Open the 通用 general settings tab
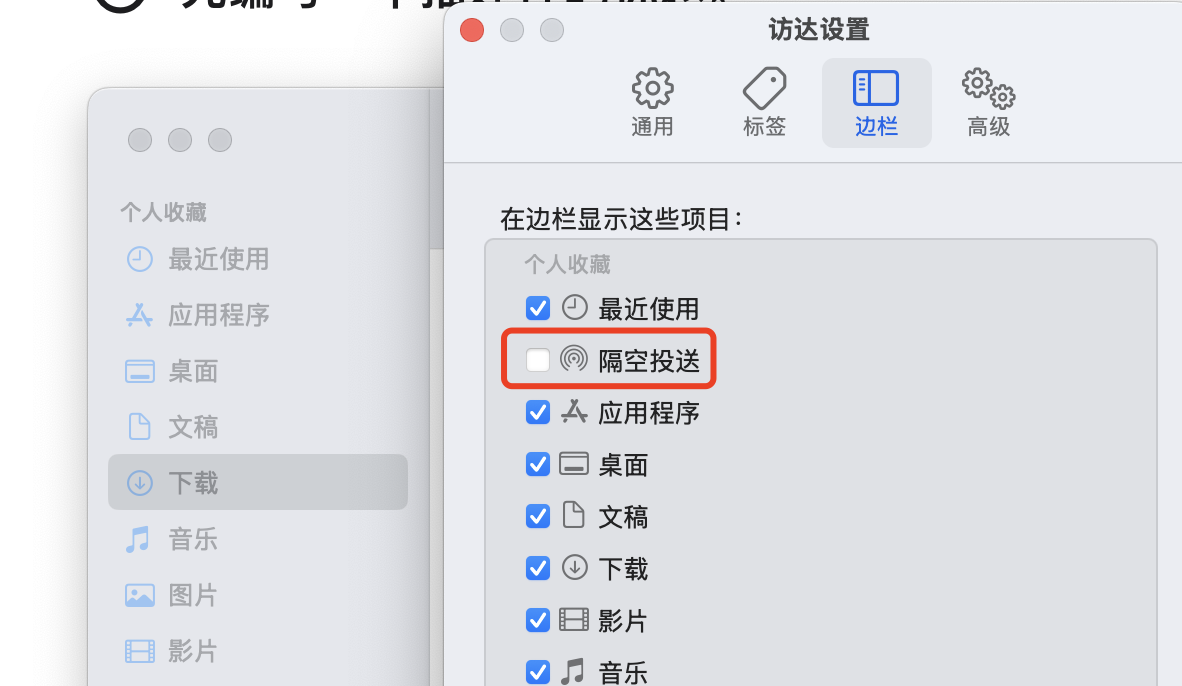This screenshot has height=686, width=1182. (x=652, y=103)
